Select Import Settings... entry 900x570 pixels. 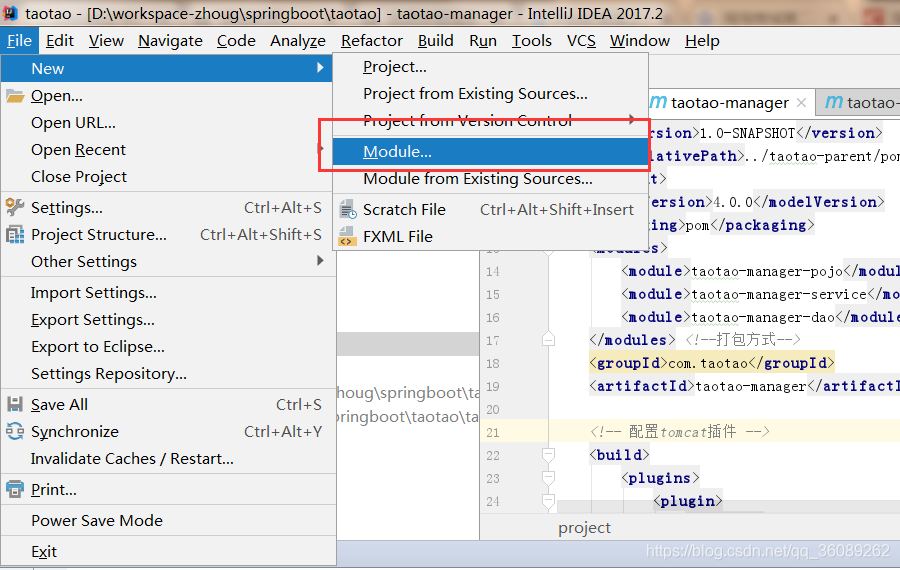[168, 293]
